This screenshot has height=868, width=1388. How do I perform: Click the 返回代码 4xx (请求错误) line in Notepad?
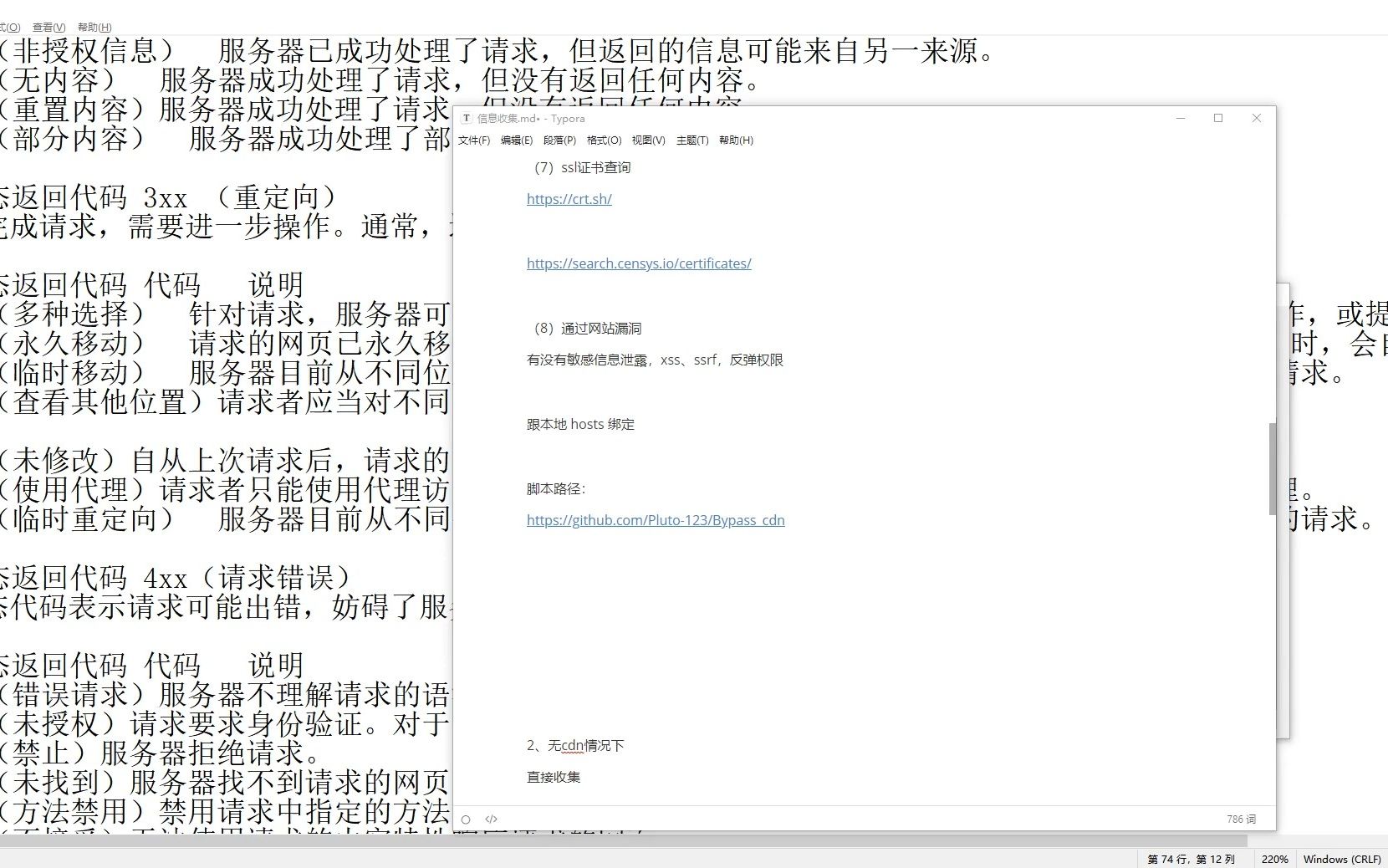(176, 578)
